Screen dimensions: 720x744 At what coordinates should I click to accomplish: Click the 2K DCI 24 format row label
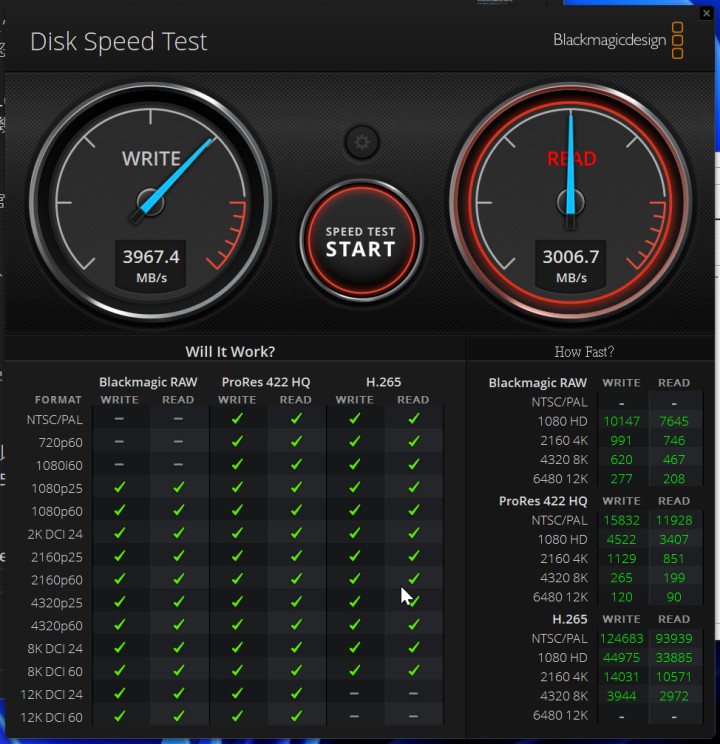click(55, 534)
